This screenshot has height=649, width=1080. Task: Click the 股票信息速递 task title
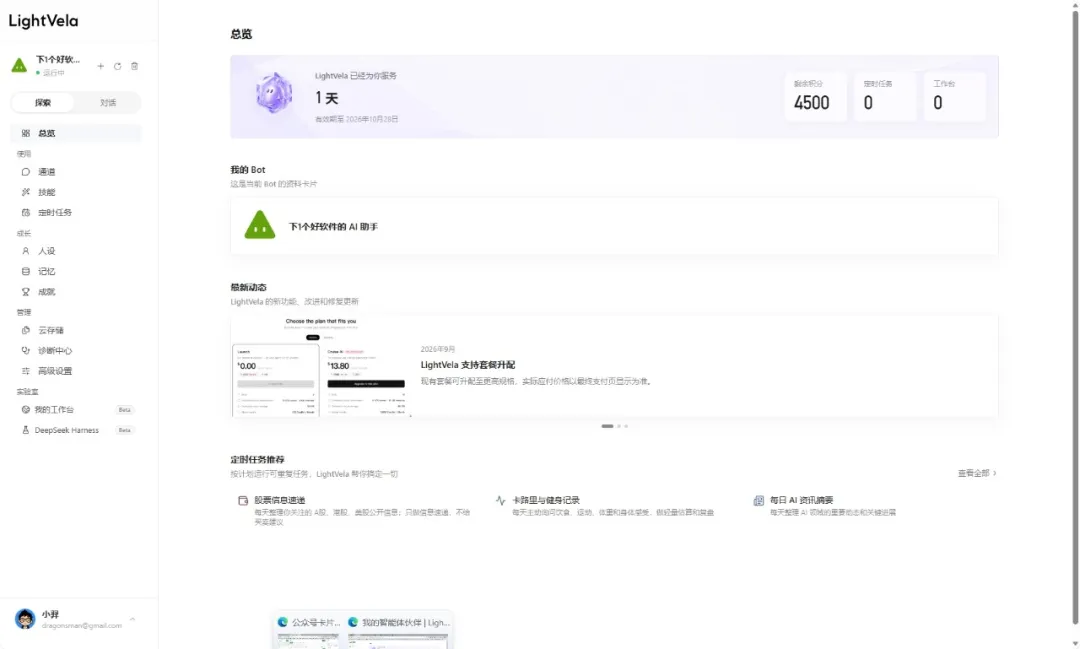280,500
